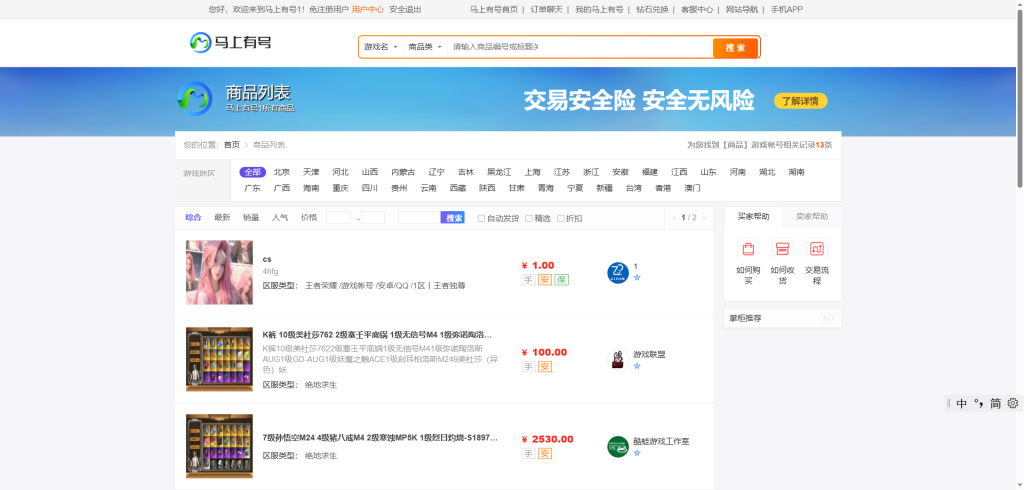Check the 折扣 filter checkbox
Viewport: 1024px width, 490px height.
coord(560,218)
